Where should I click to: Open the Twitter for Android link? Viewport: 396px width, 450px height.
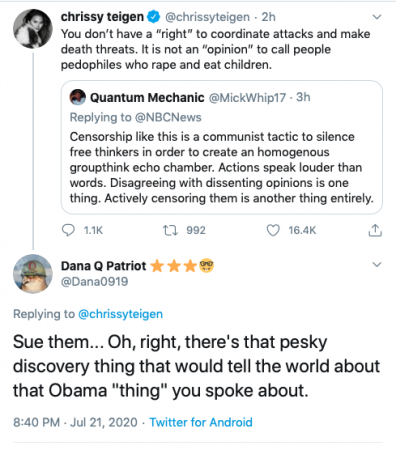click(201, 422)
